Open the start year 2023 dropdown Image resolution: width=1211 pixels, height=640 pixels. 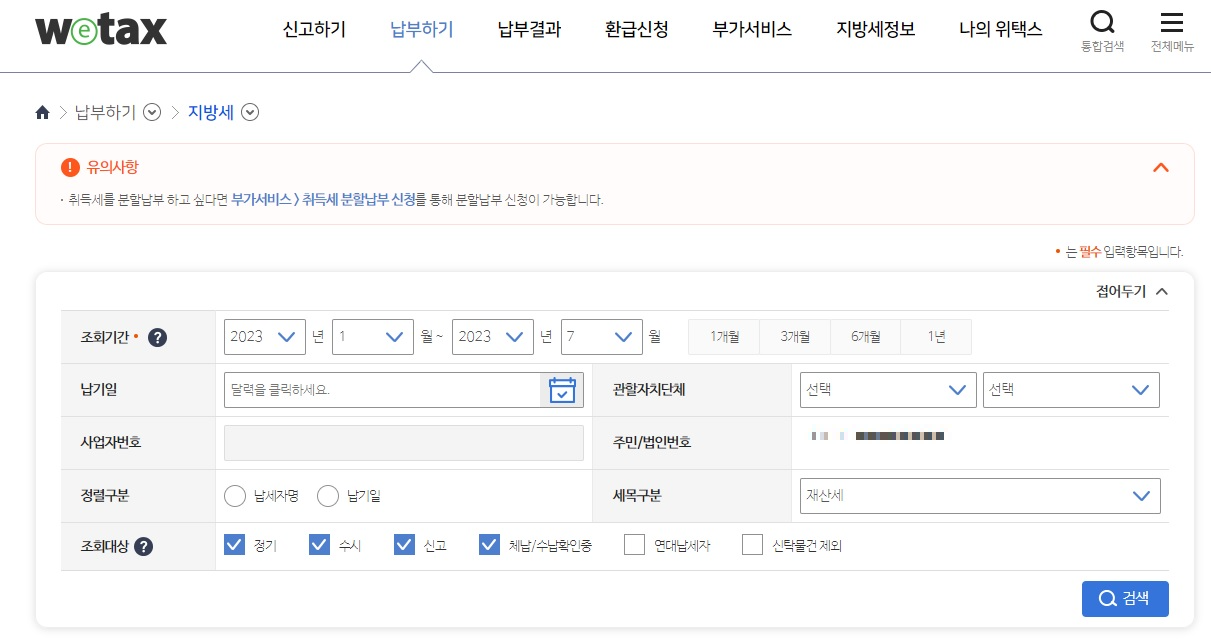pyautogui.click(x=264, y=337)
